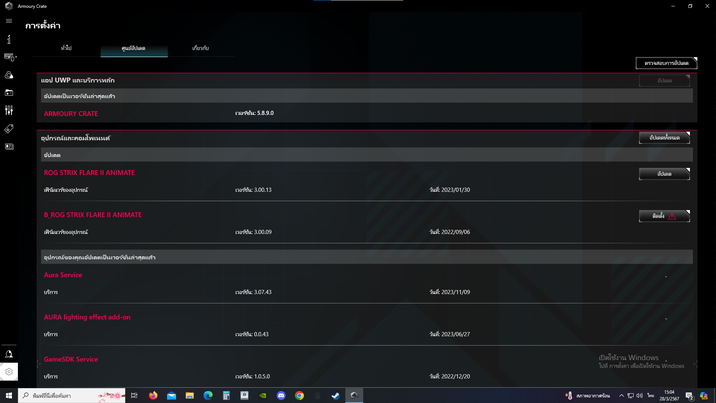
Task: Launch Microsoft Edge from taskbar
Action: 208,396
